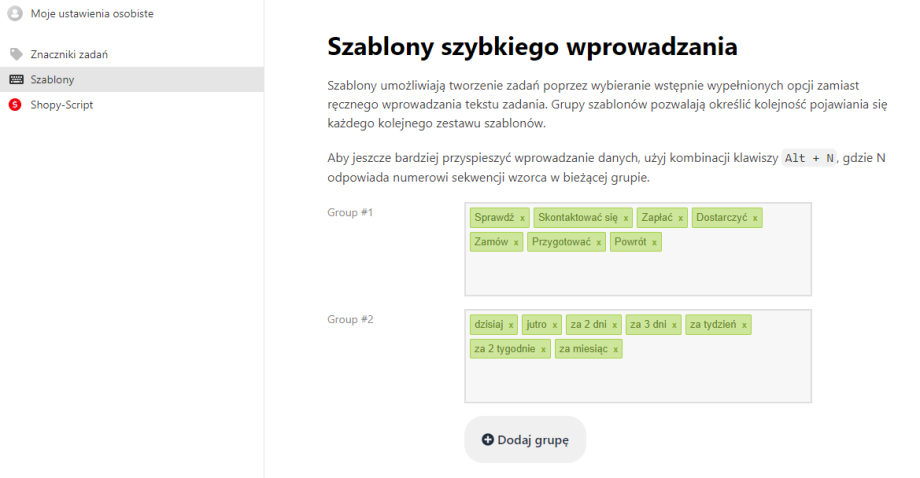Image resolution: width=920 pixels, height=478 pixels.
Task: Click the red Shopy-Script icon
Action: (x=15, y=104)
